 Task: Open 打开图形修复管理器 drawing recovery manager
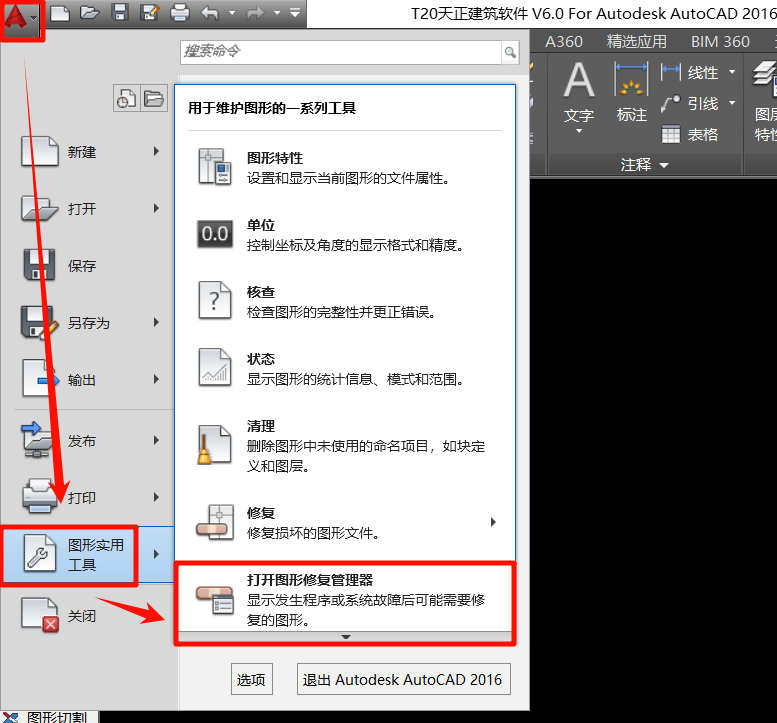345,599
